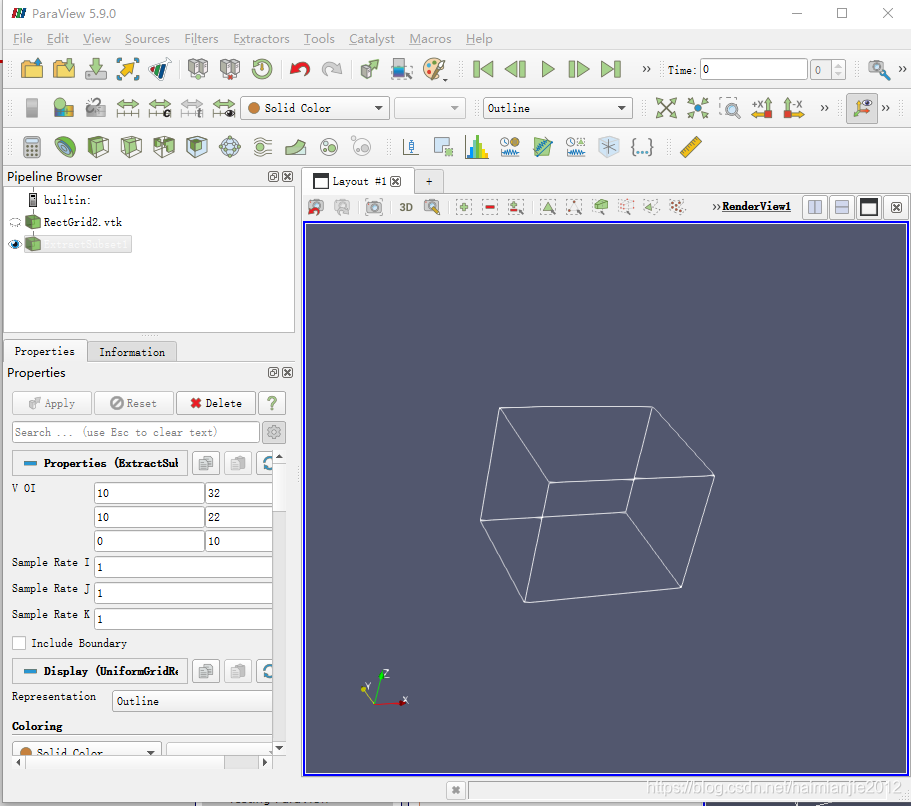This screenshot has width=911, height=806.
Task: Open the Filters menu
Action: 201,39
